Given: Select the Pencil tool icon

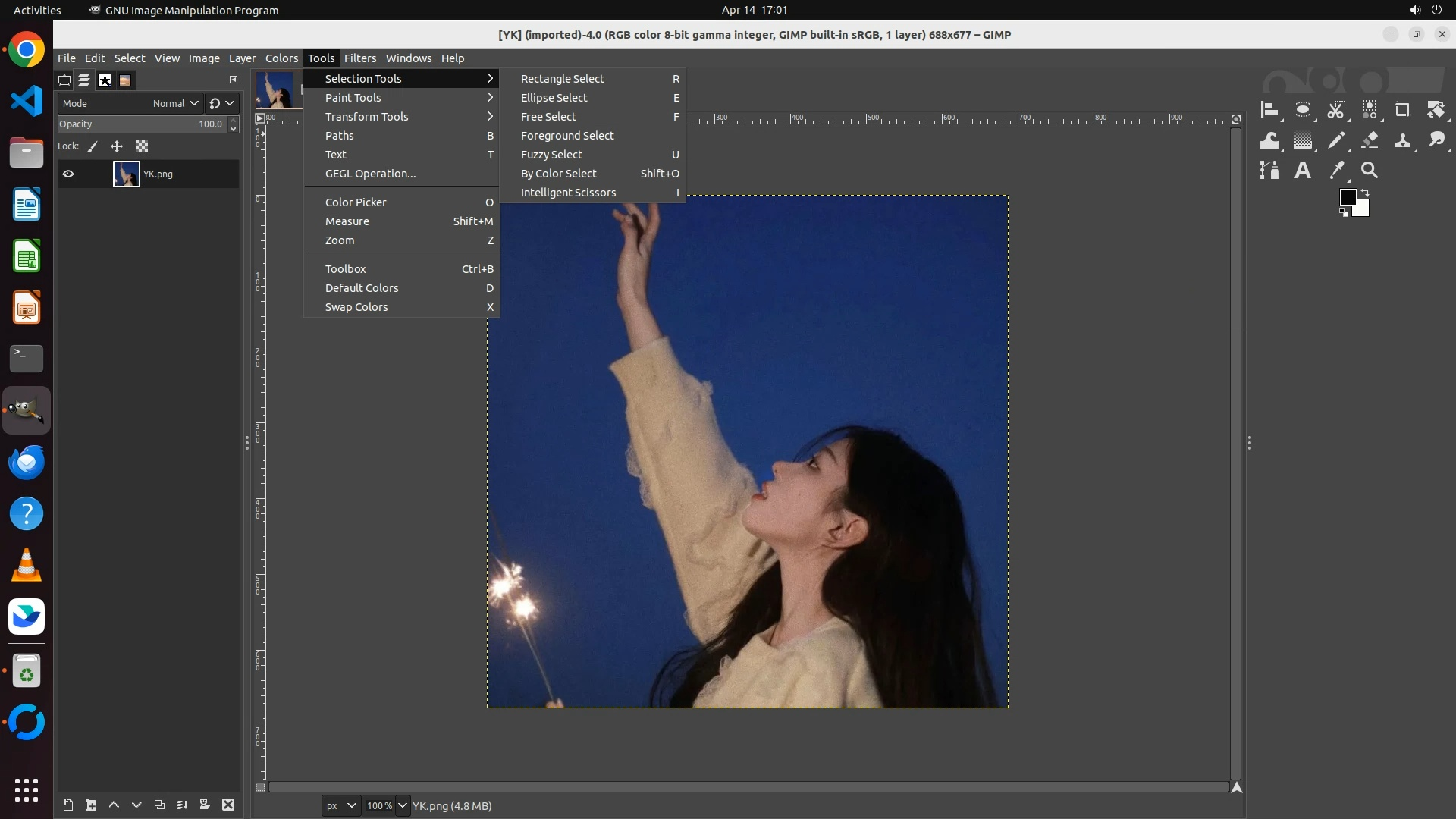Looking at the screenshot, I should pyautogui.click(x=1336, y=140).
